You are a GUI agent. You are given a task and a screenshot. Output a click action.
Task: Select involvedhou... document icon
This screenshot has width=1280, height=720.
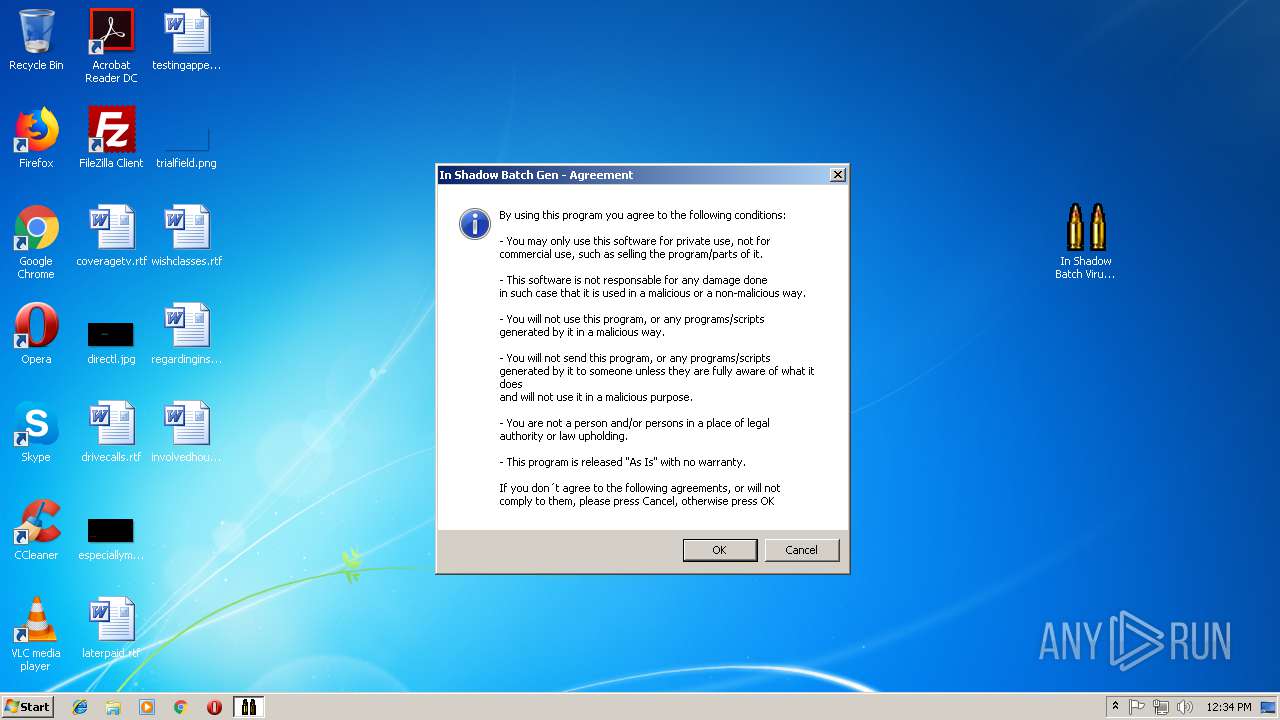[x=186, y=432]
